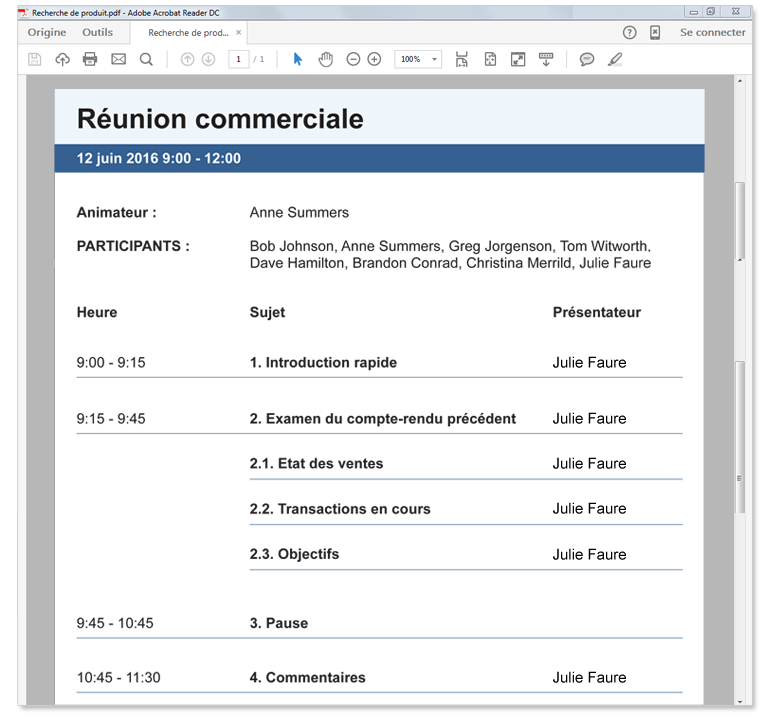The width and height of the screenshot is (770, 727).
Task: Click the page number input field
Action: 239,59
